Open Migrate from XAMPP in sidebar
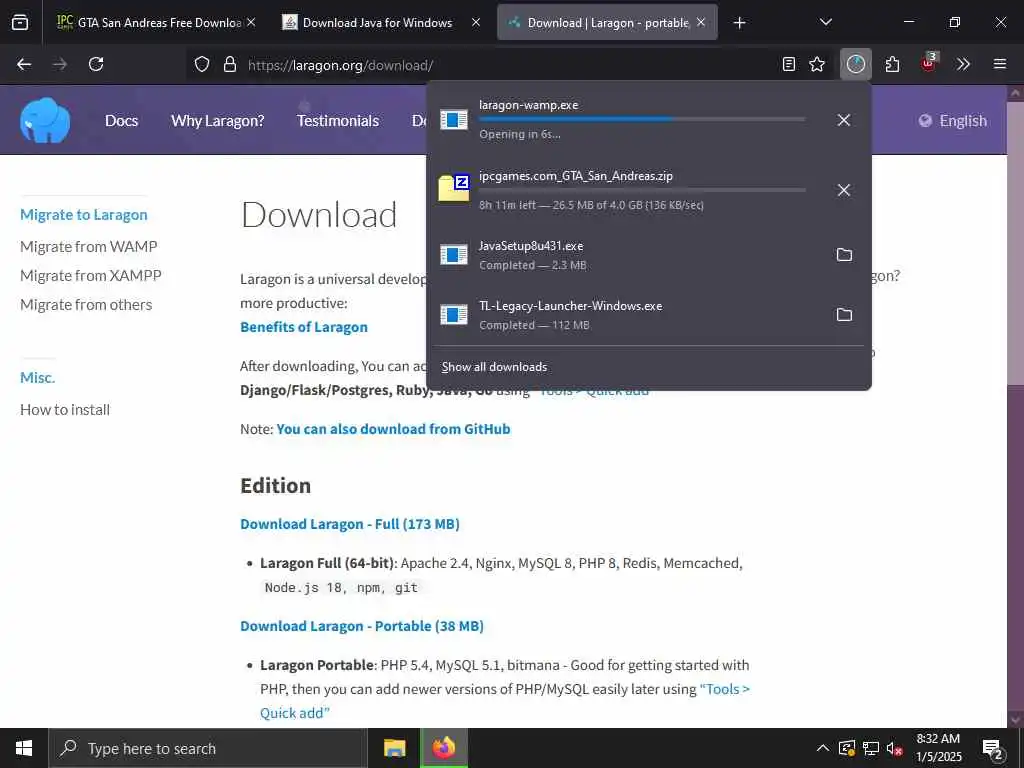Screen dimensions: 1024x768 [x=91, y=276]
